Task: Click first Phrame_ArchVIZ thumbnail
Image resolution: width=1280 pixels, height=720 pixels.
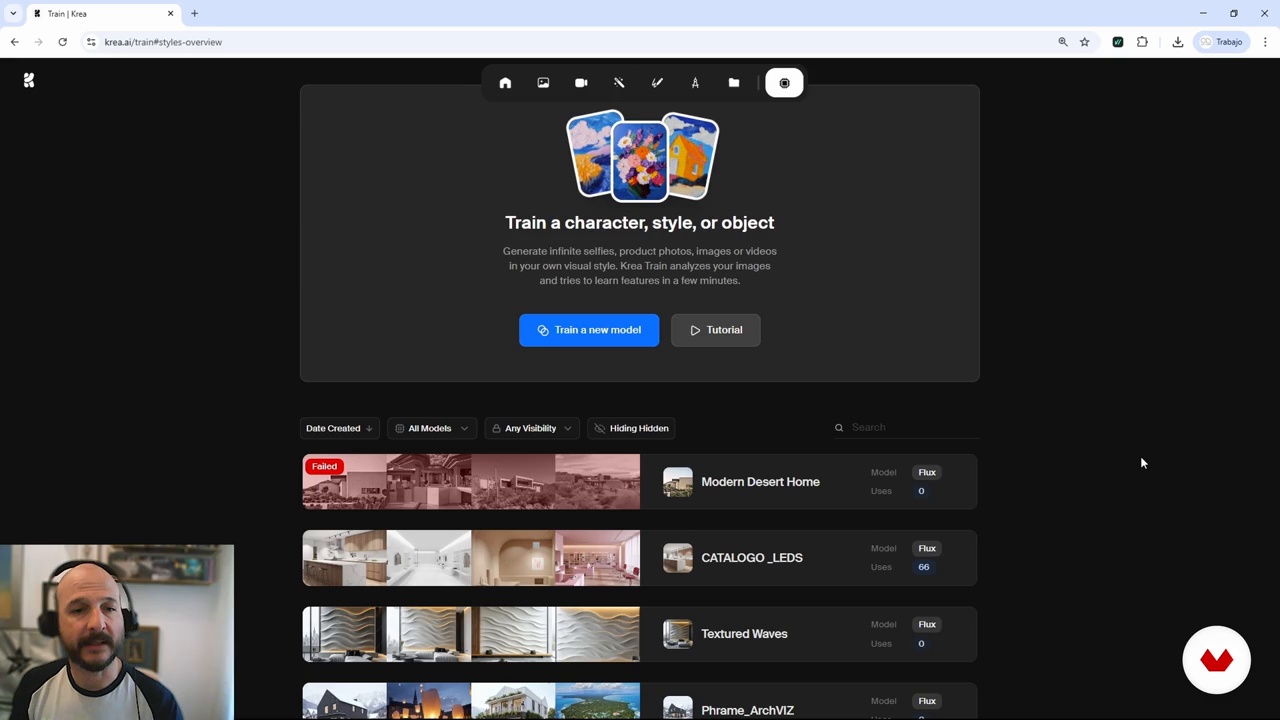Action: (x=344, y=701)
